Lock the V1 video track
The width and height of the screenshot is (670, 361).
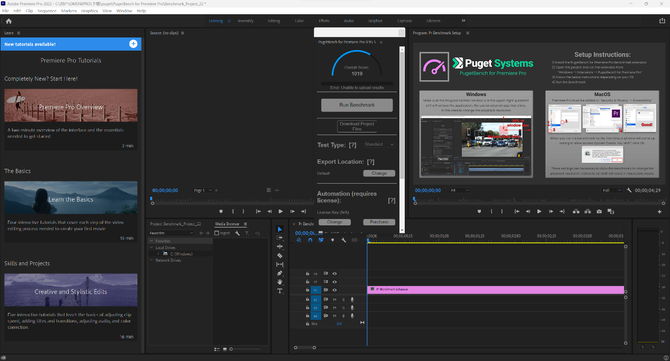307,290
